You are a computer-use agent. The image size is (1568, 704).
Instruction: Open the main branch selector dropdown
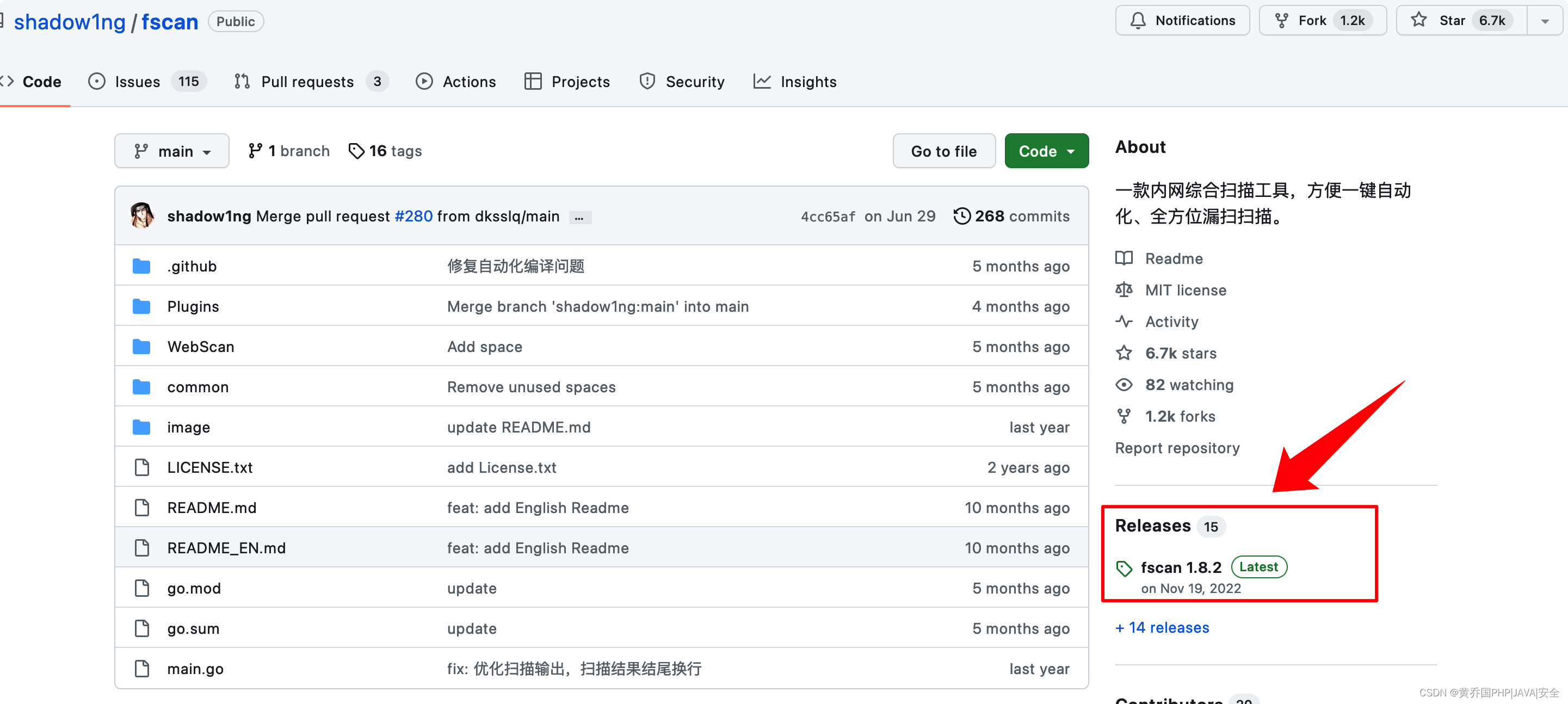tap(171, 151)
